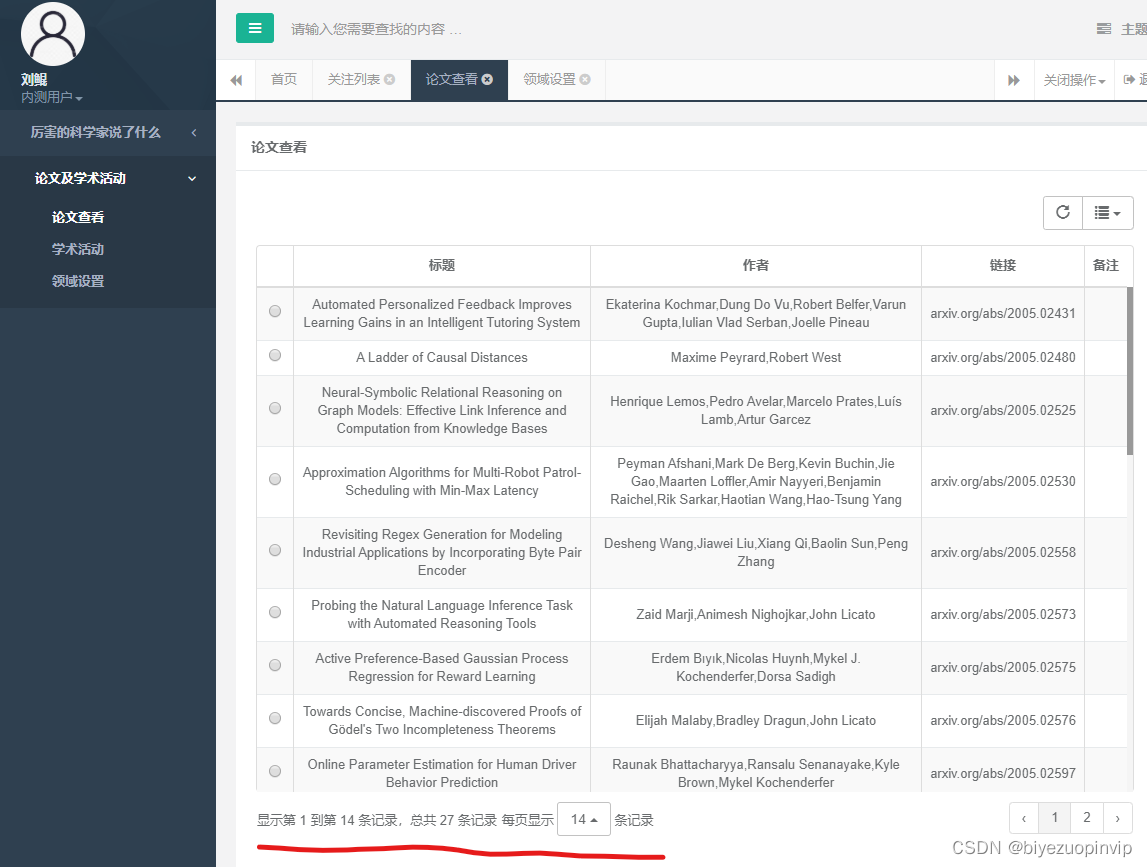Click link arxiv.org/abs/2005.02530
1147x867 pixels.
(x=1003, y=481)
